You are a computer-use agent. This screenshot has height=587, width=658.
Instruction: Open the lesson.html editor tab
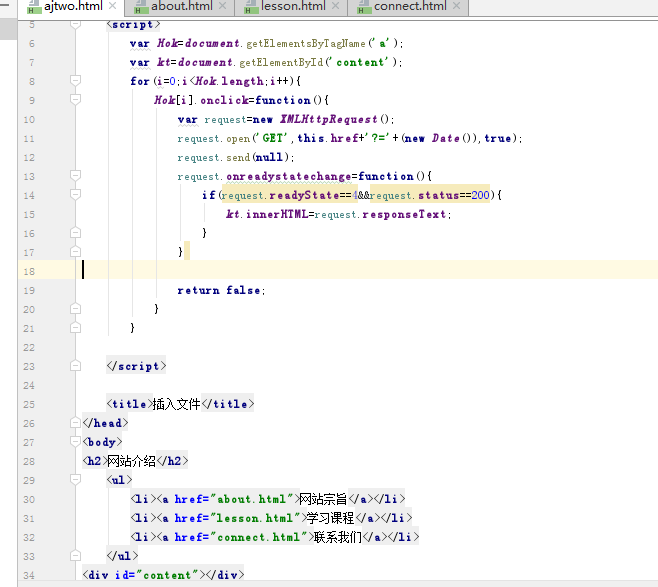(293, 6)
